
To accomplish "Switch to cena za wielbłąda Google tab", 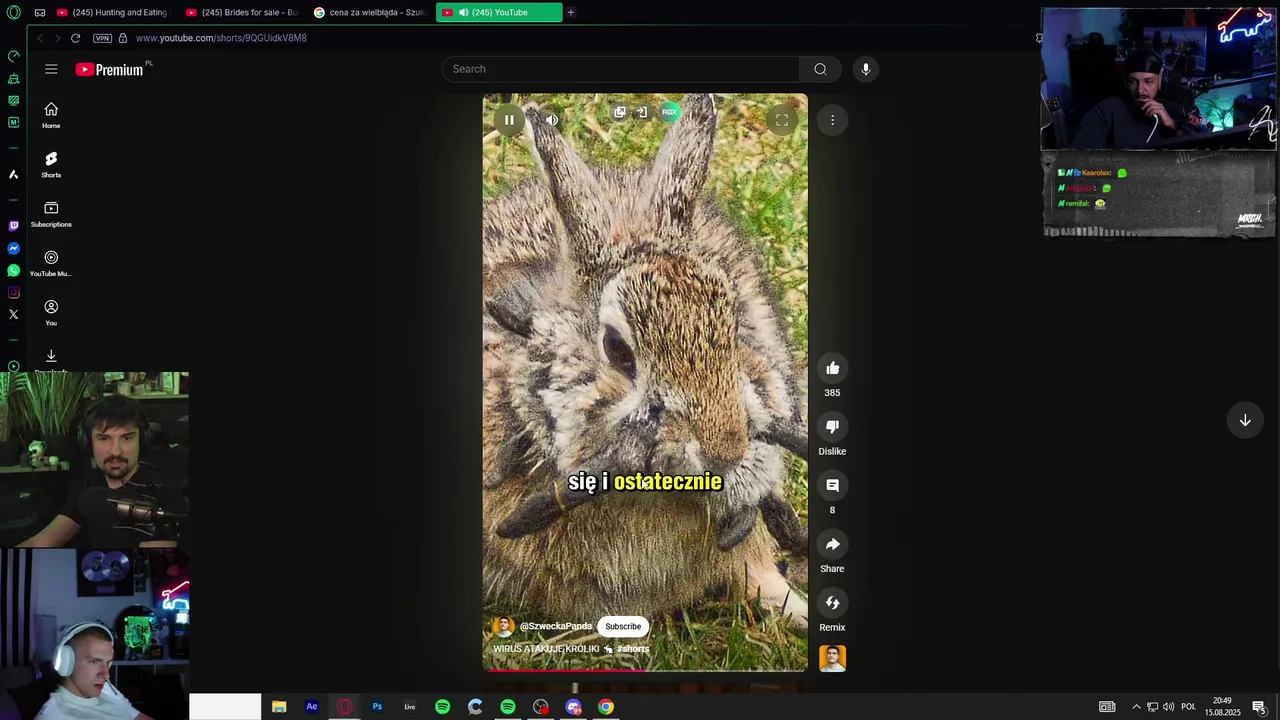I will [x=369, y=12].
